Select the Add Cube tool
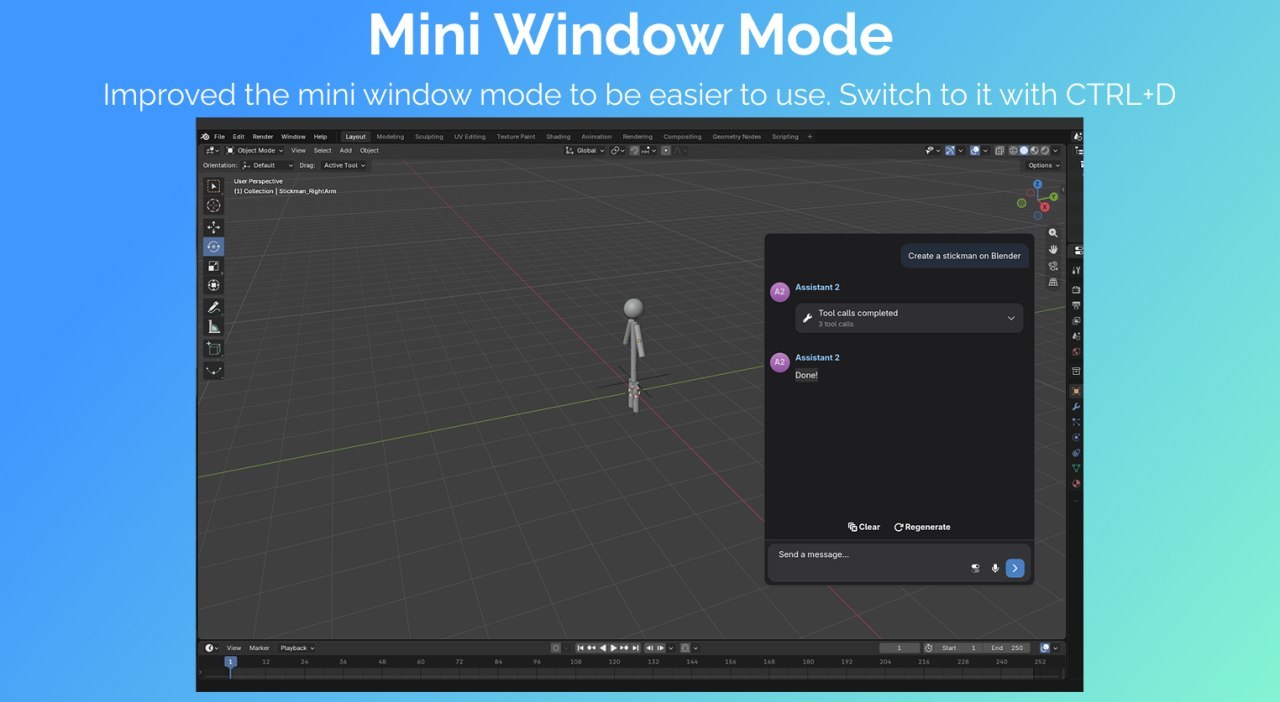 pos(213,348)
